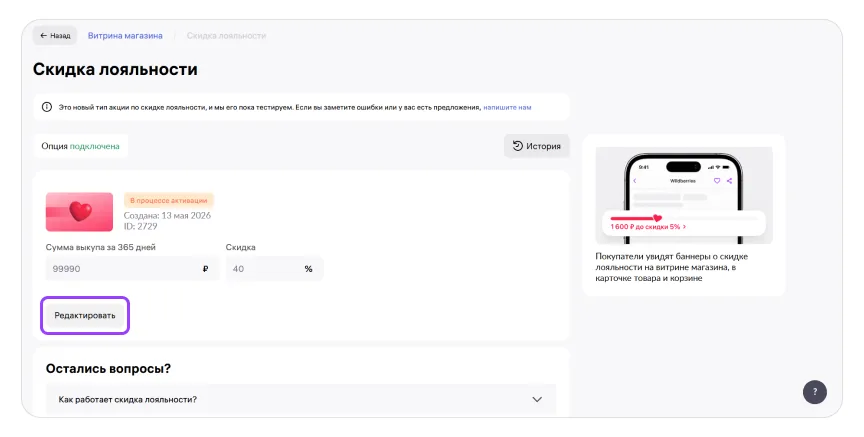Click the heart icon in phone preview
The width and height of the screenshot is (864, 437).
717,181
